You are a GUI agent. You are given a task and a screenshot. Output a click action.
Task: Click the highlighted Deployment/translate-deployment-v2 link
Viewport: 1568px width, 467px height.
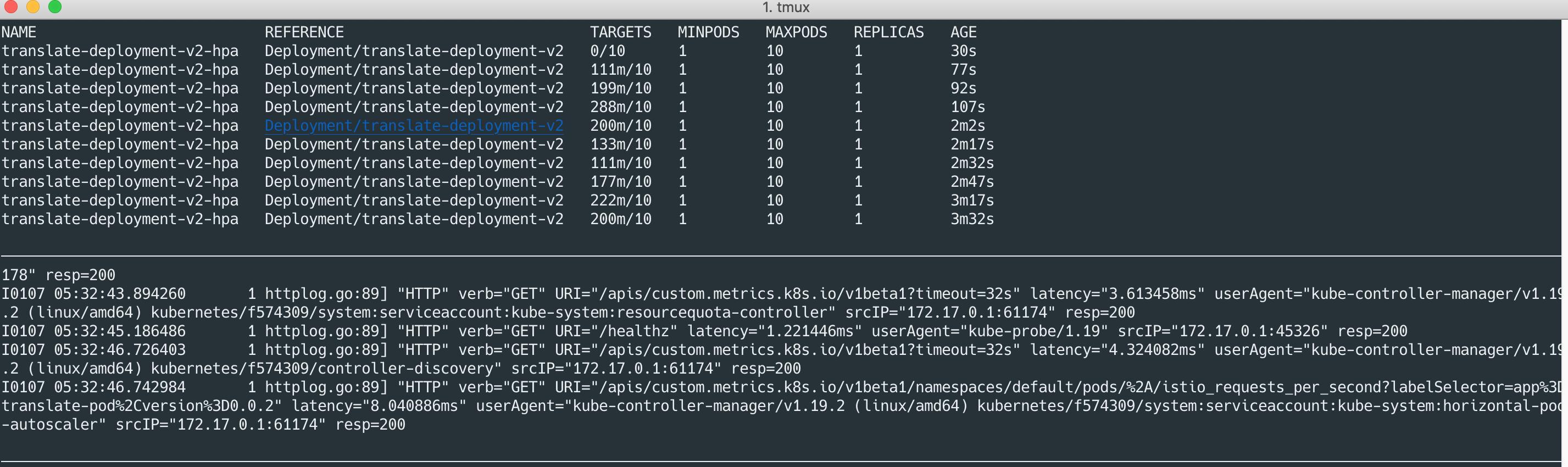(x=414, y=125)
